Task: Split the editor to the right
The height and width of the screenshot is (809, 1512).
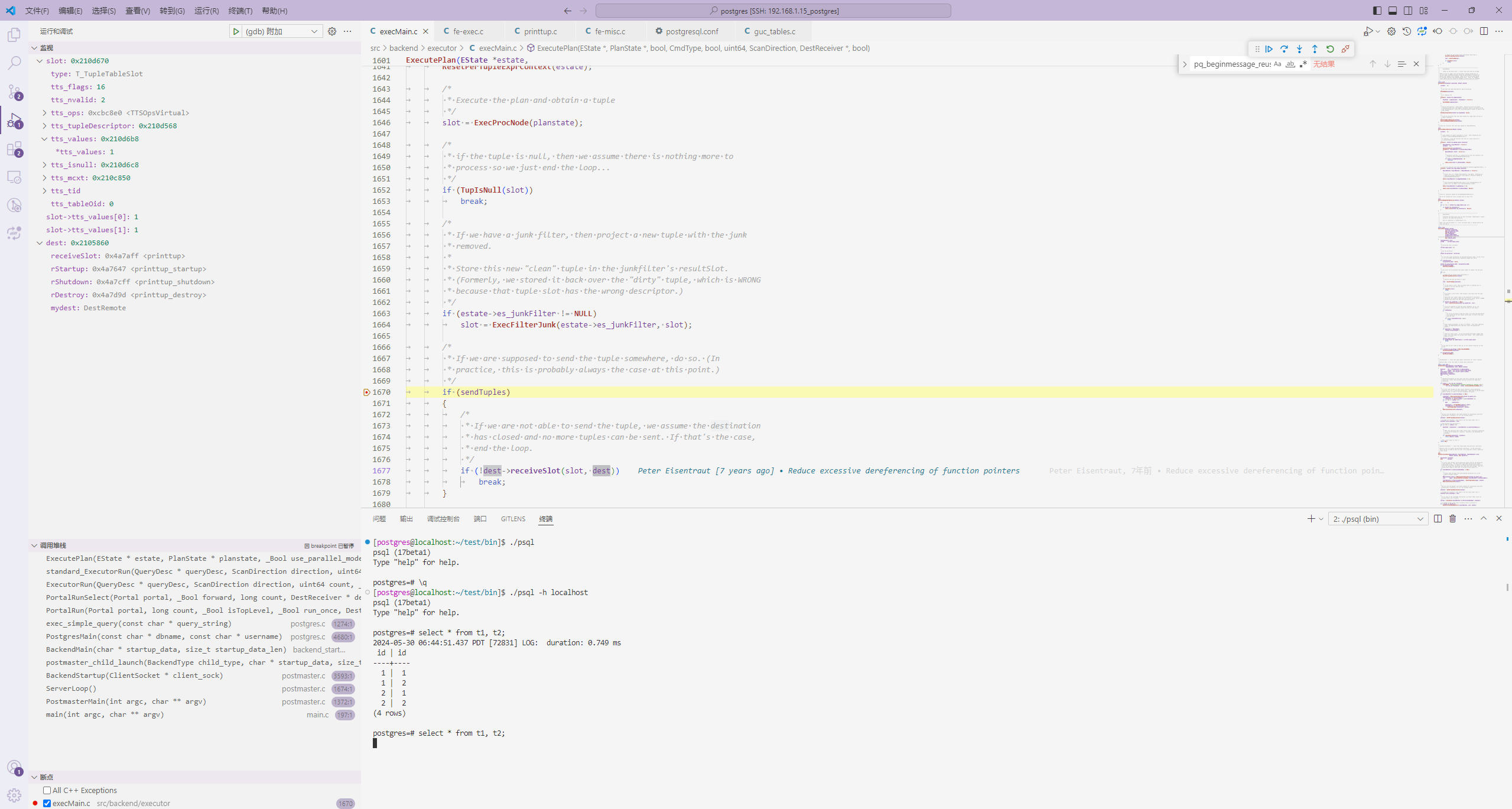Action: (x=1484, y=31)
